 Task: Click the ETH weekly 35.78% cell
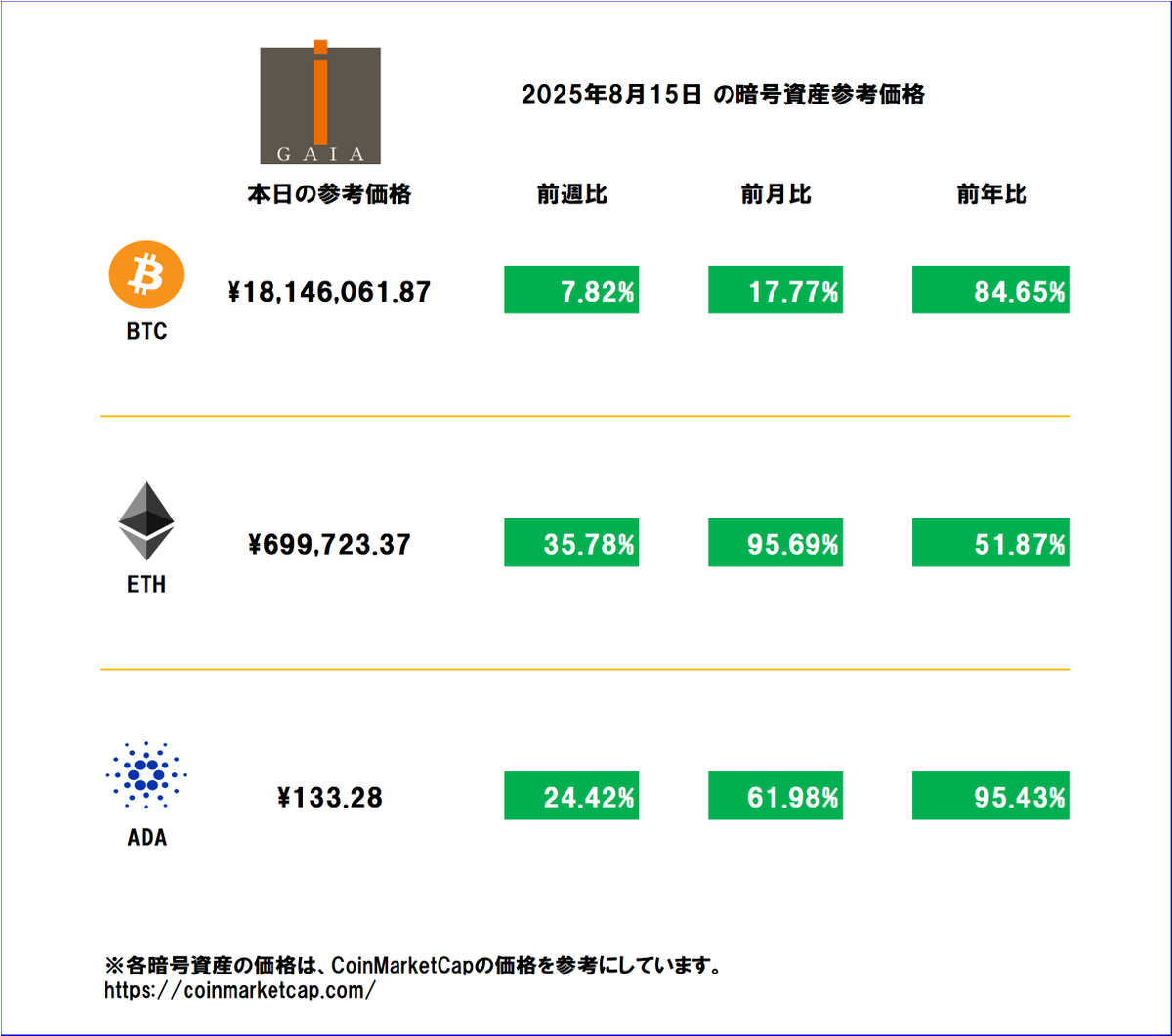coord(571,542)
